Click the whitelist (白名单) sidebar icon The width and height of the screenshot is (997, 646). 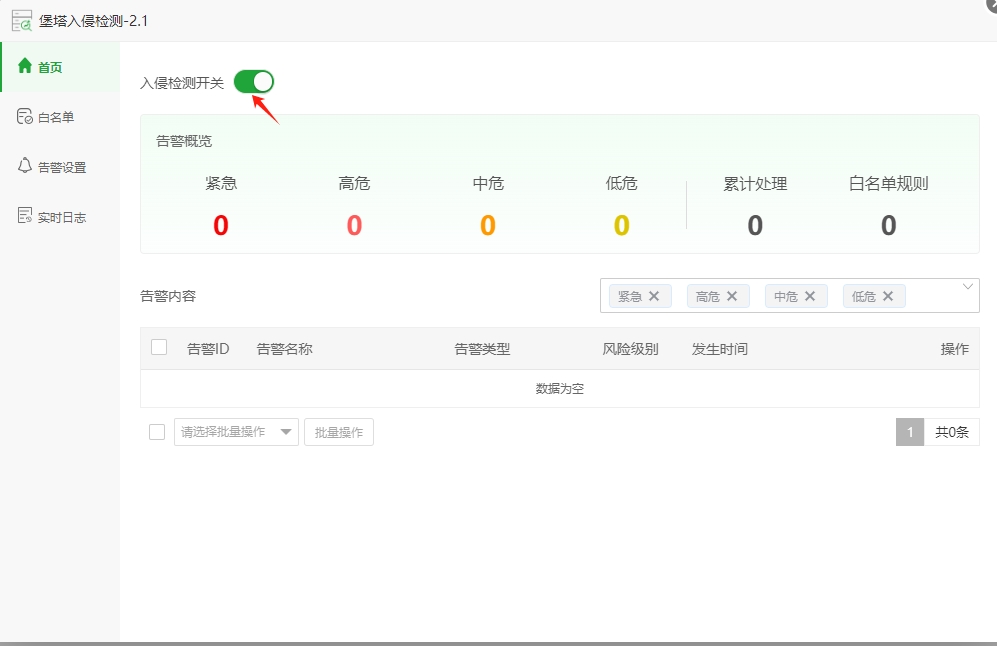point(25,116)
